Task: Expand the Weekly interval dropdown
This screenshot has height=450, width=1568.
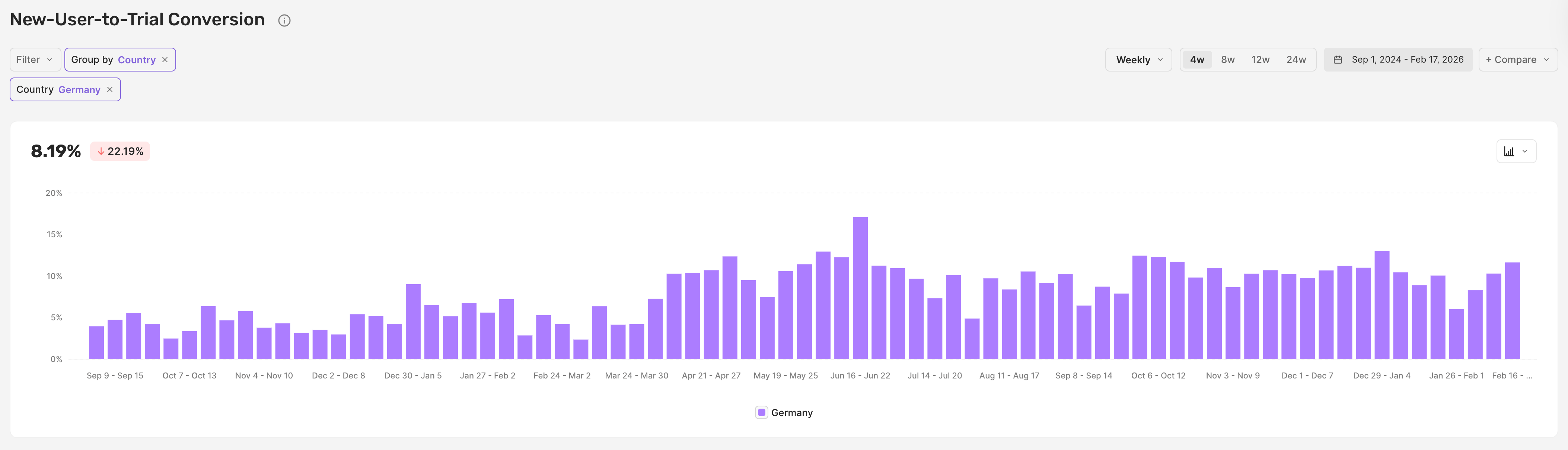Action: [1138, 60]
